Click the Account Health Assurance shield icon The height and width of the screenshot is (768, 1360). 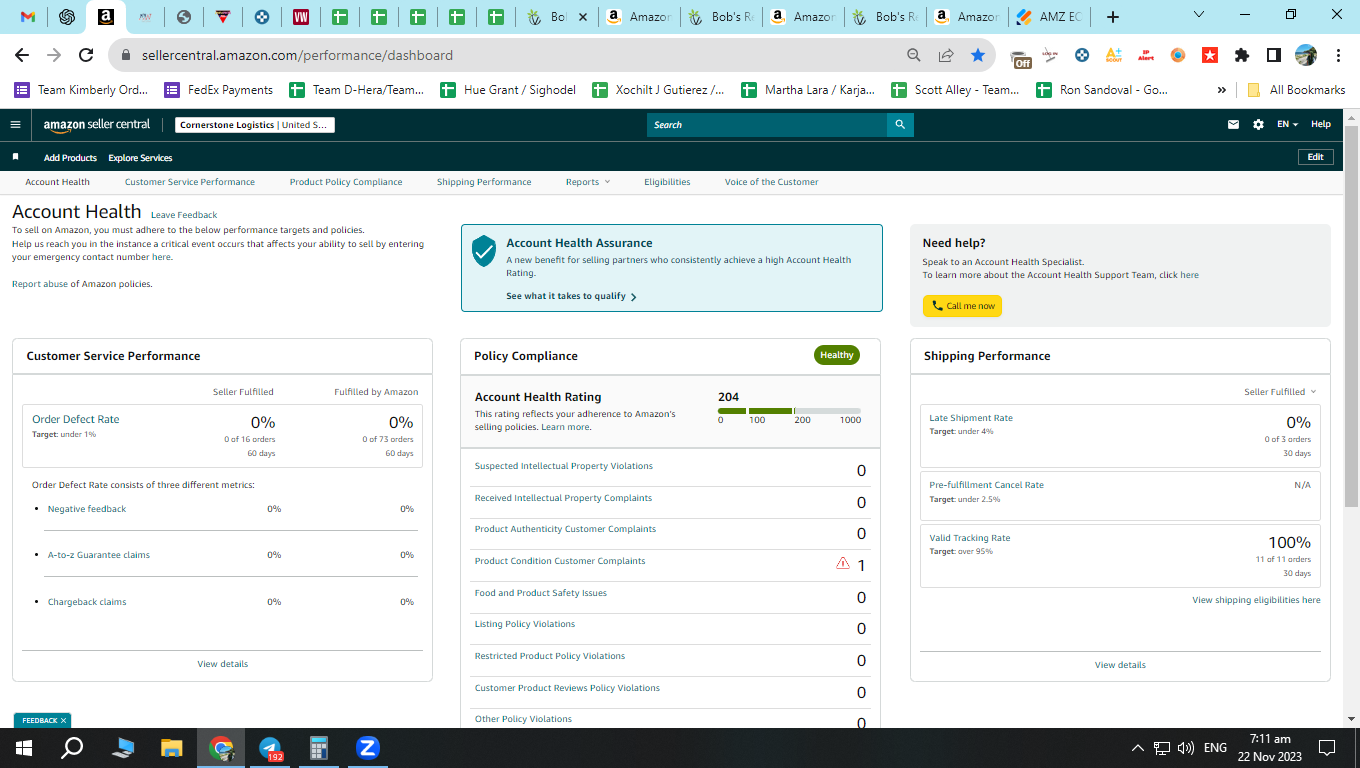pyautogui.click(x=484, y=251)
